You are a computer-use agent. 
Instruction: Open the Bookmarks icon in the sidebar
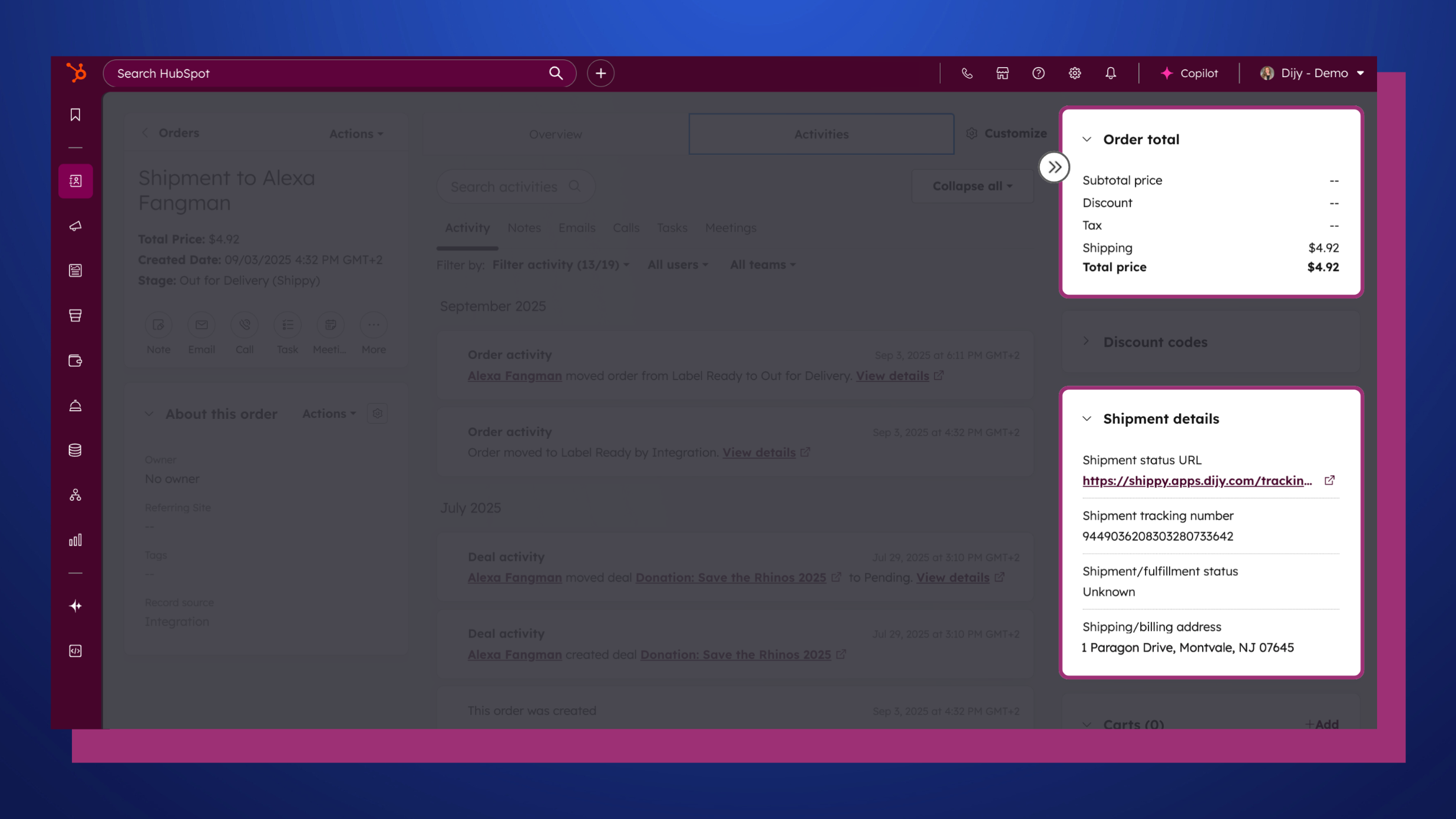[75, 115]
